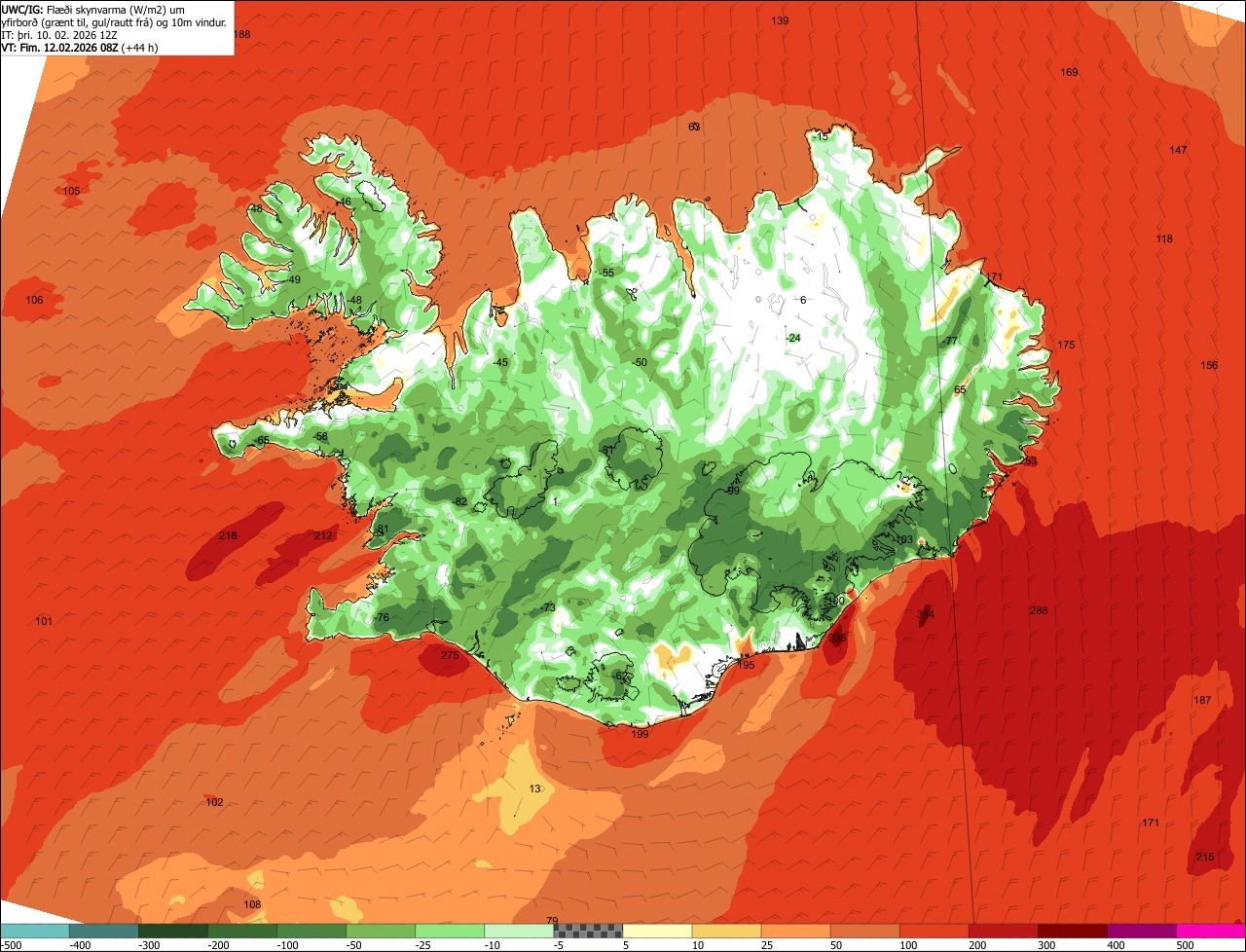Click the map value '195' near the southeast shore

pos(746,665)
